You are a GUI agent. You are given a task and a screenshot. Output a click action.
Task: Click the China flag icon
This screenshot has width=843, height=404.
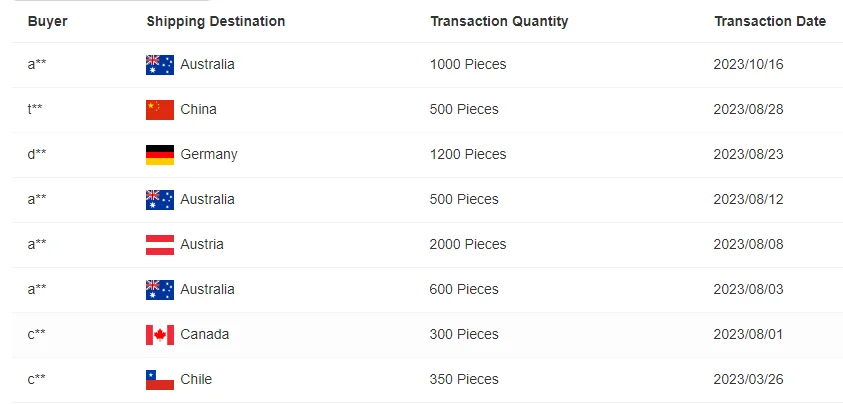pos(159,110)
